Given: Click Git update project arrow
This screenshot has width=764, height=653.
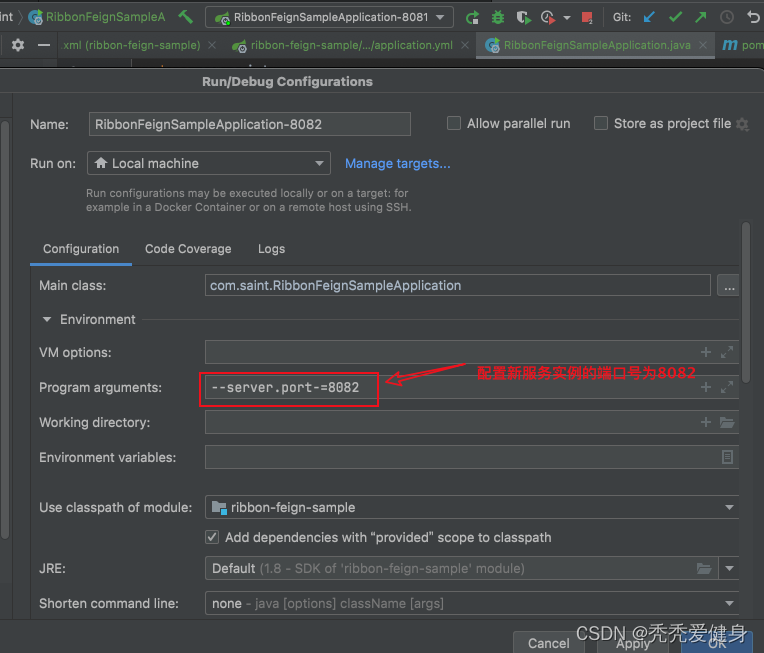Looking at the screenshot, I should pyautogui.click(x=649, y=18).
